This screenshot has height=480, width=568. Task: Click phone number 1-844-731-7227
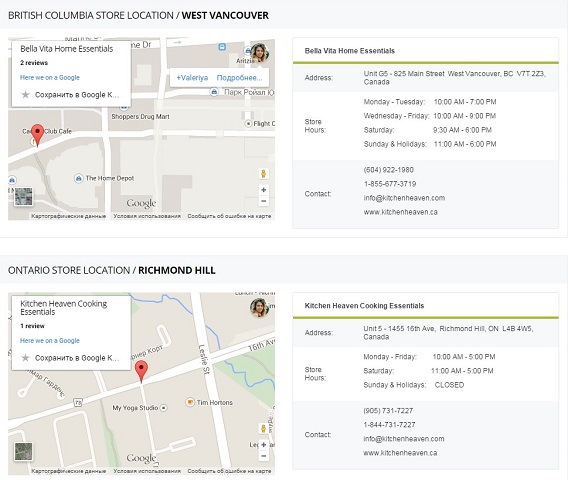click(389, 425)
